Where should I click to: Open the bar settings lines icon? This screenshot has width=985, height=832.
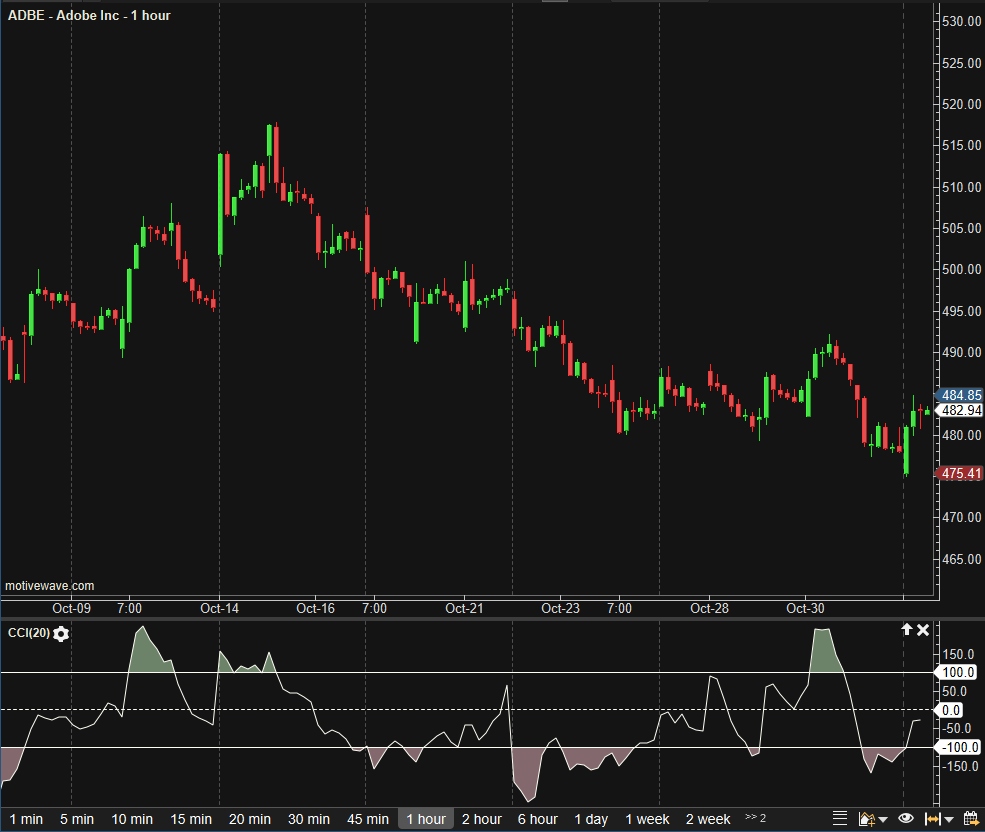(x=840, y=819)
